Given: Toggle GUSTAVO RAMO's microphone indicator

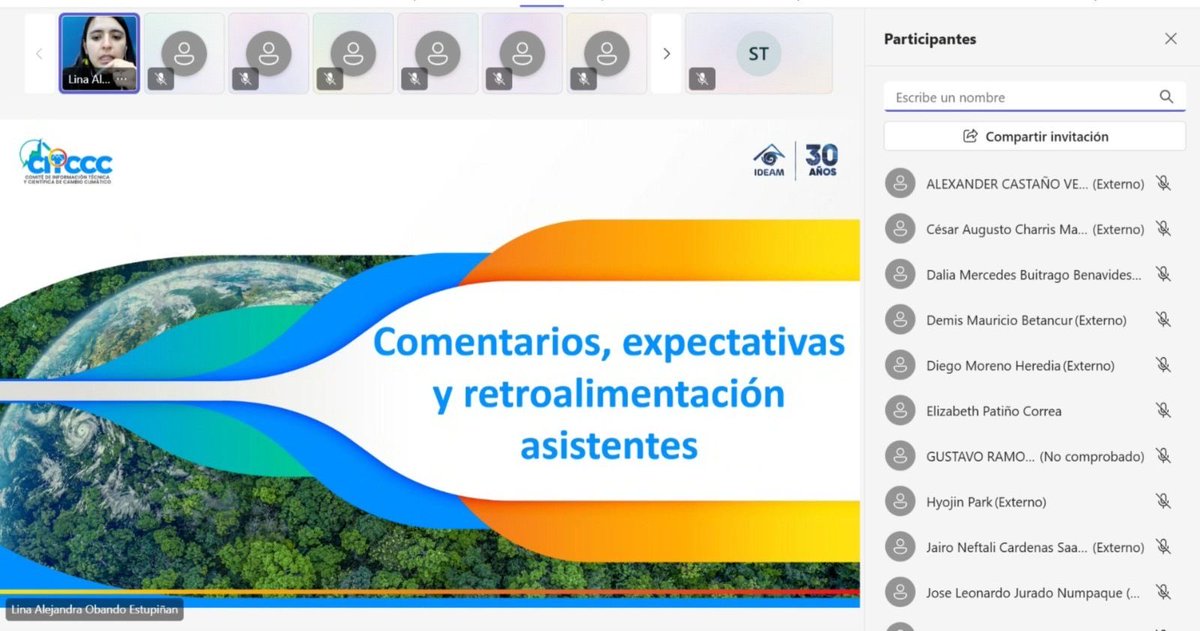Looking at the screenshot, I should [x=1163, y=456].
